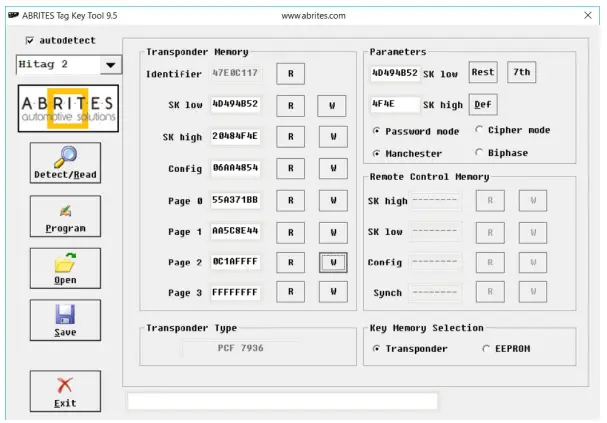607x423 pixels.
Task: Click the Synch W button
Action: coord(533,291)
